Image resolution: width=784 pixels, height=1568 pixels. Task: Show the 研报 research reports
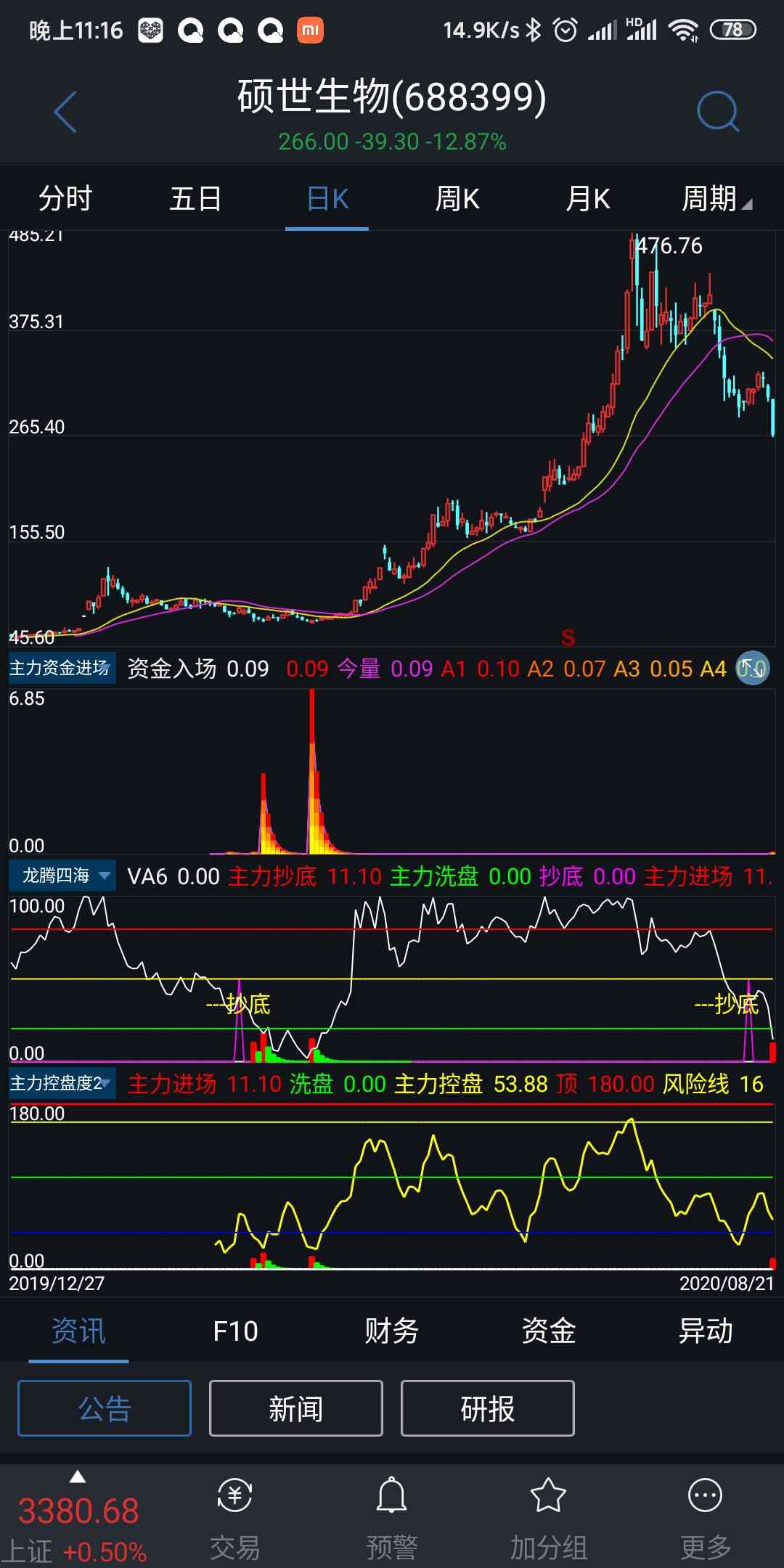[488, 1408]
